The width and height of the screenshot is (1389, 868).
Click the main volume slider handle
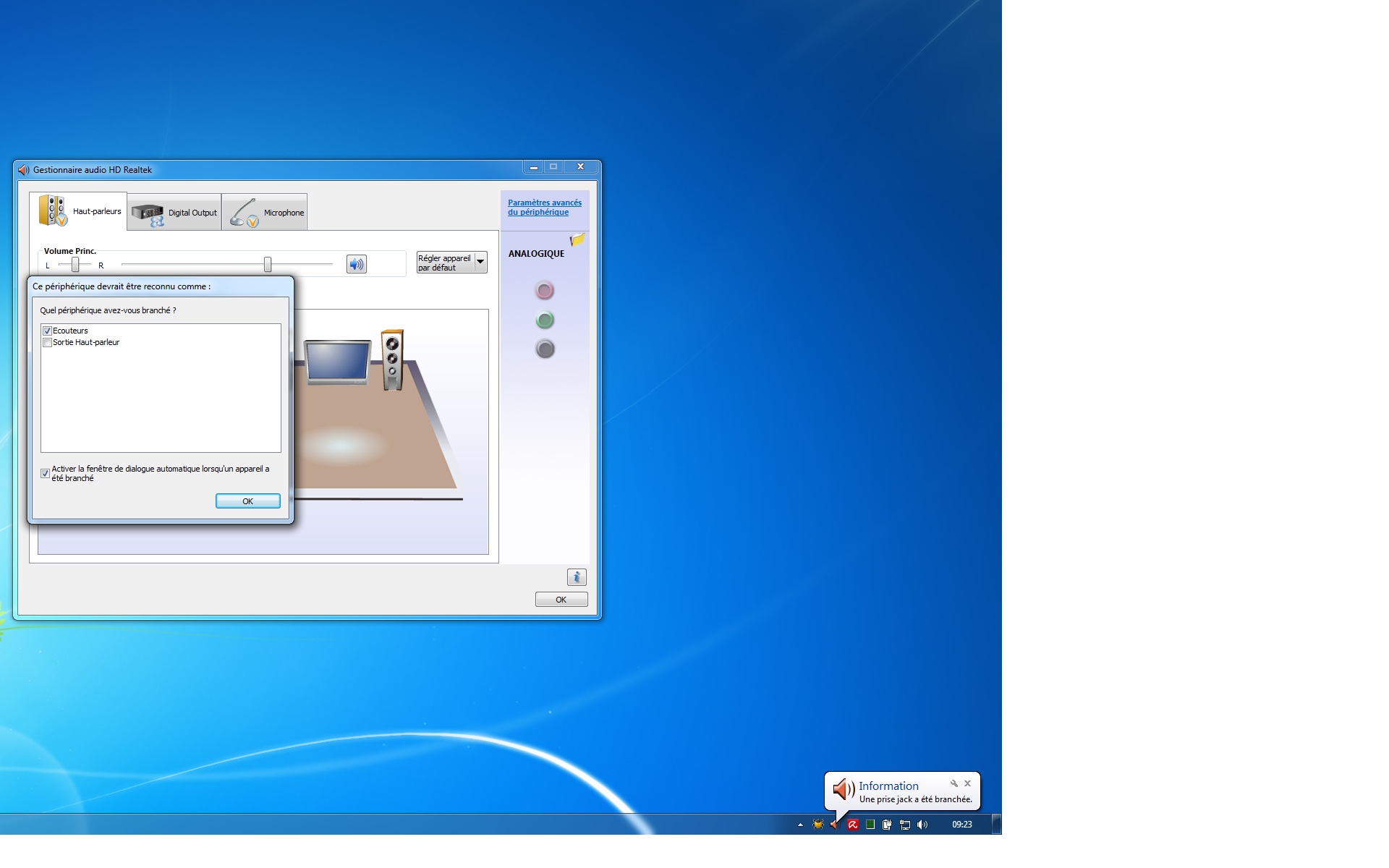[x=268, y=265]
